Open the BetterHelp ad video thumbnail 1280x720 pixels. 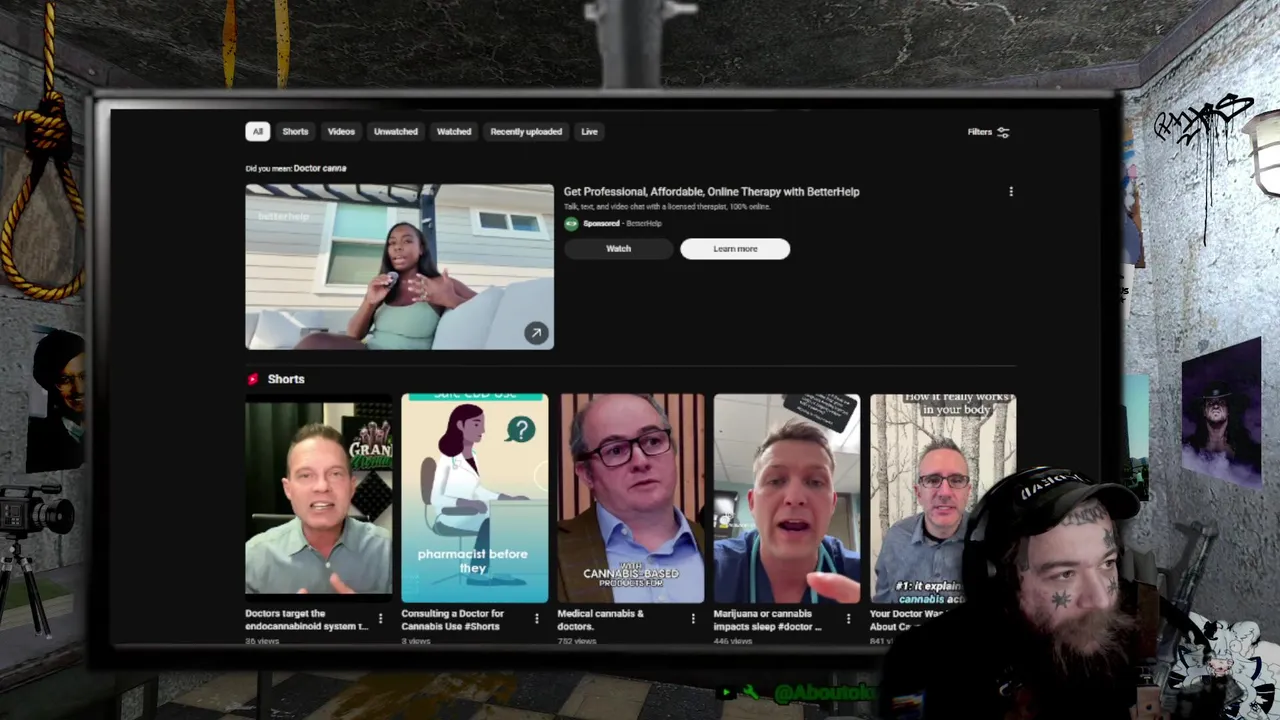coord(399,267)
